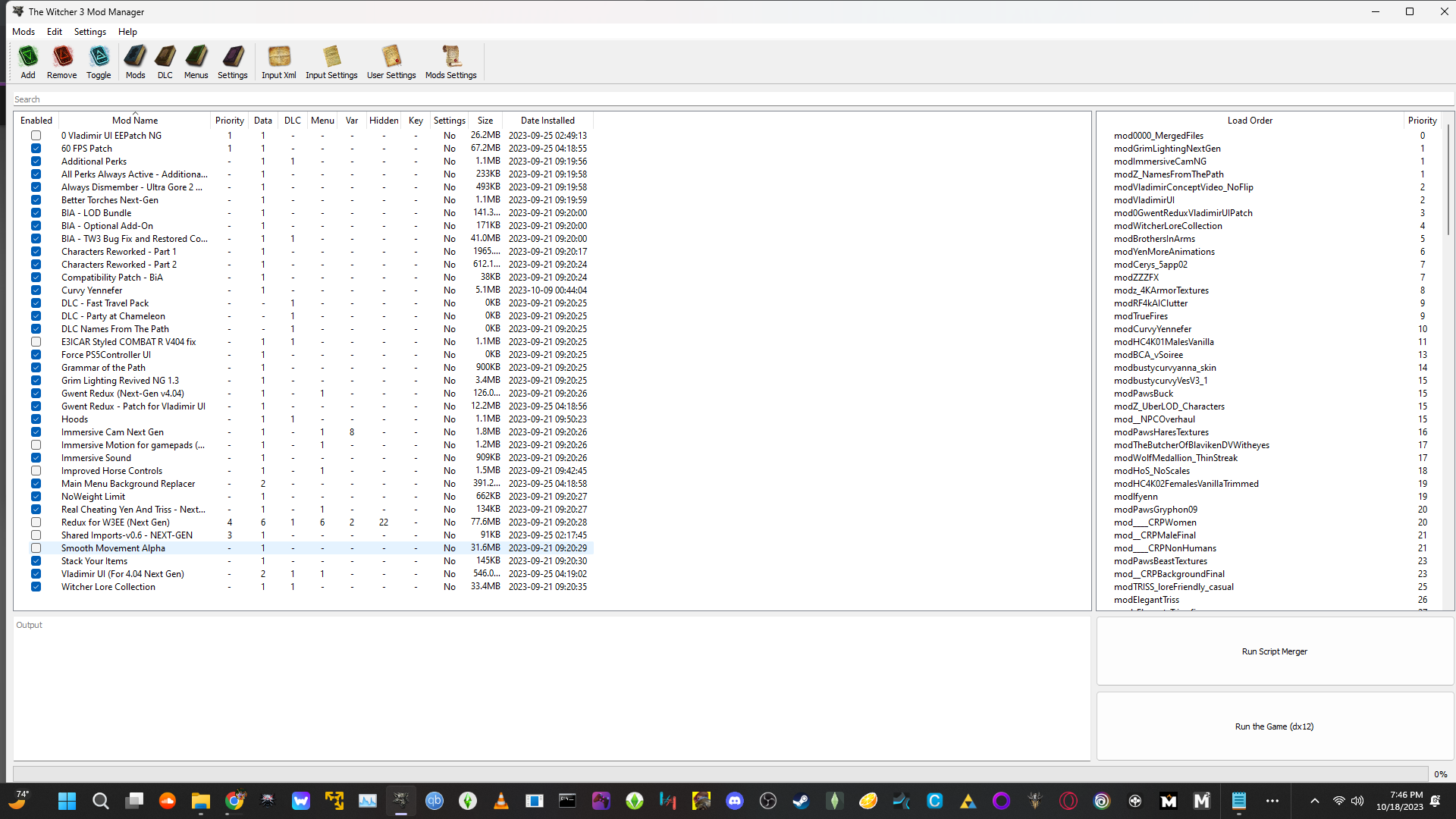Open the Settings book toolbar icon
The height and width of the screenshot is (819, 1456).
pyautogui.click(x=232, y=61)
